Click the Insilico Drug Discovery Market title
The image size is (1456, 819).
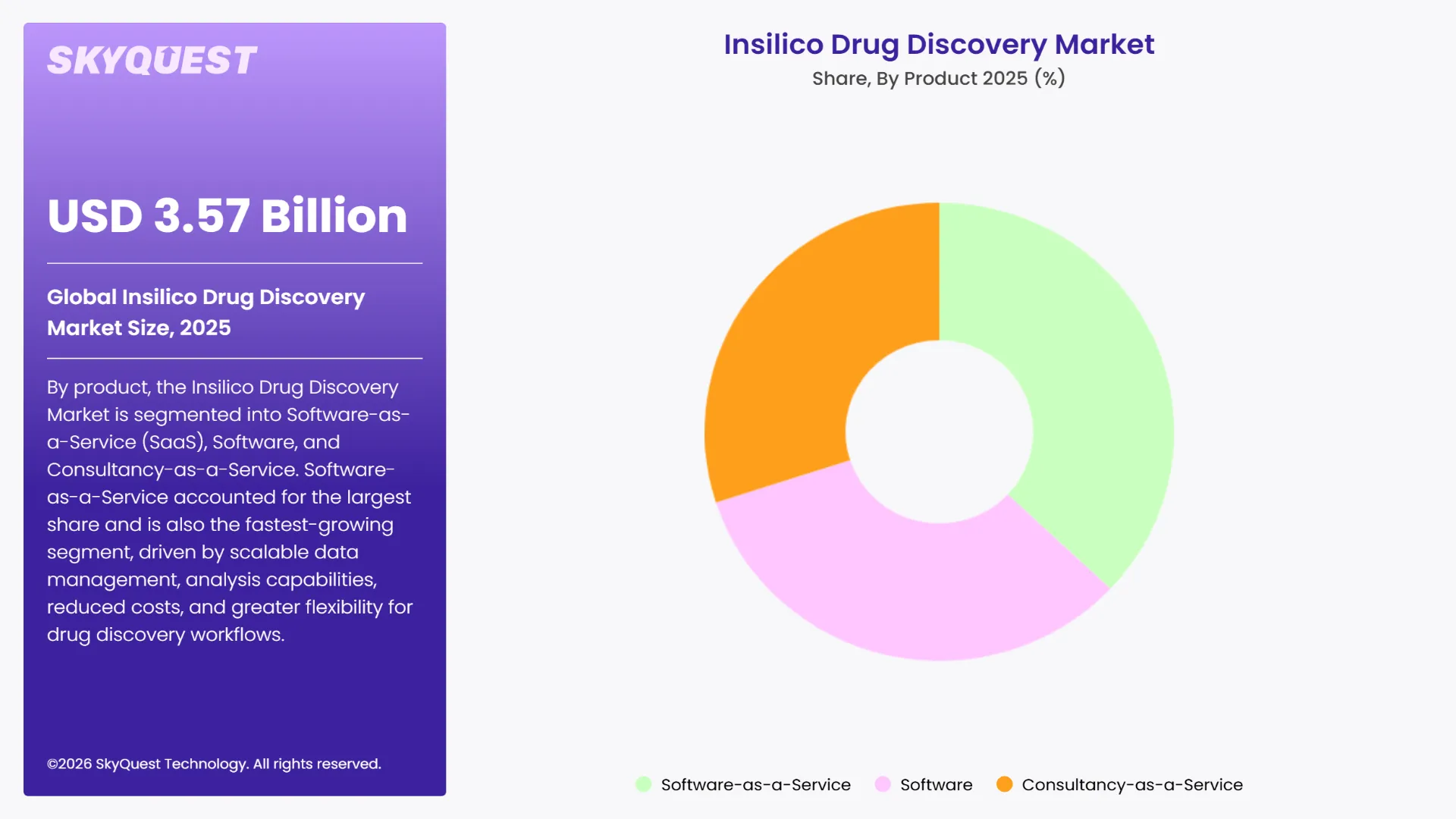[x=939, y=45]
